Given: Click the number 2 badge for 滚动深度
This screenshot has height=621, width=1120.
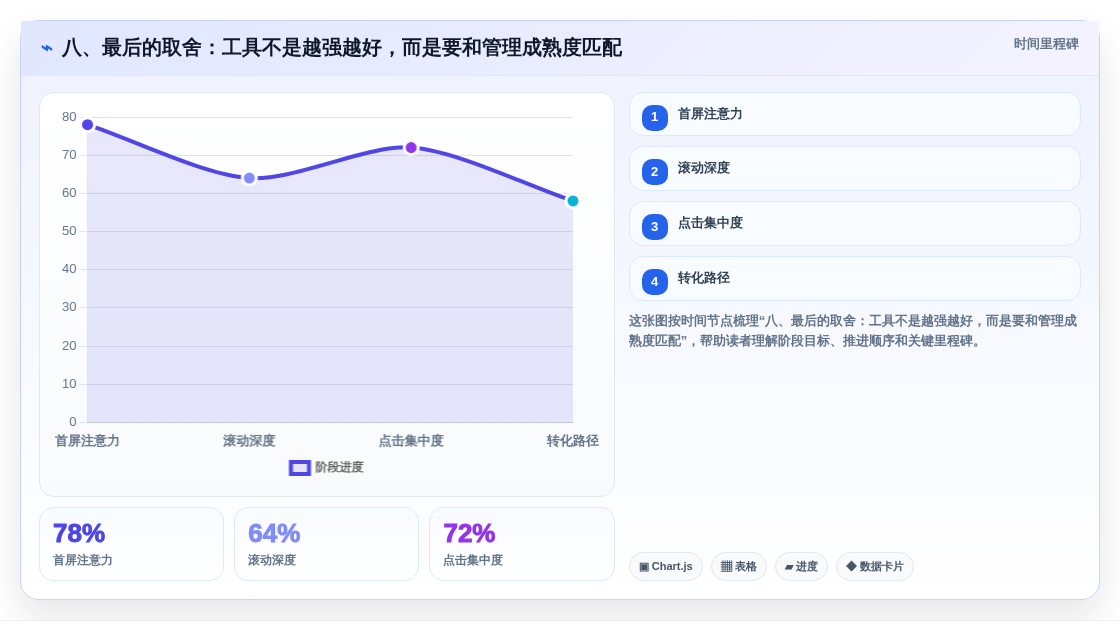Looking at the screenshot, I should coord(654,172).
